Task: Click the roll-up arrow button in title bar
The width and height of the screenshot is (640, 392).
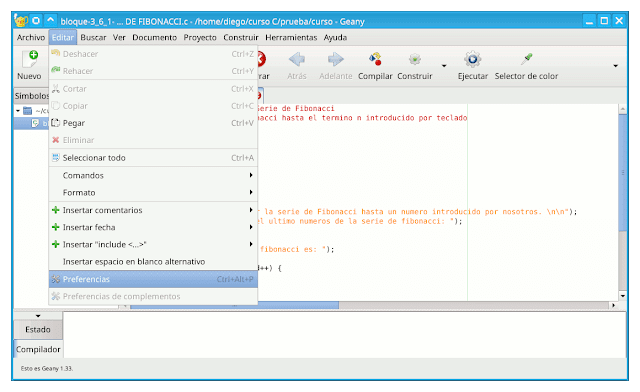Action: pyautogui.click(x=50, y=20)
